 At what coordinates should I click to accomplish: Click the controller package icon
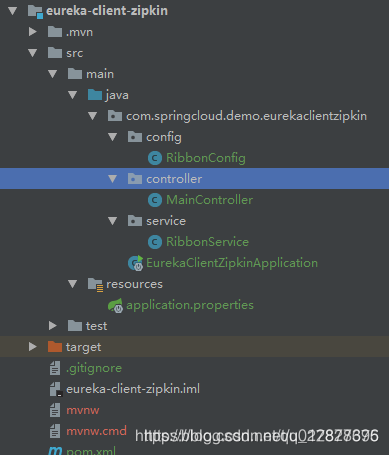135,179
